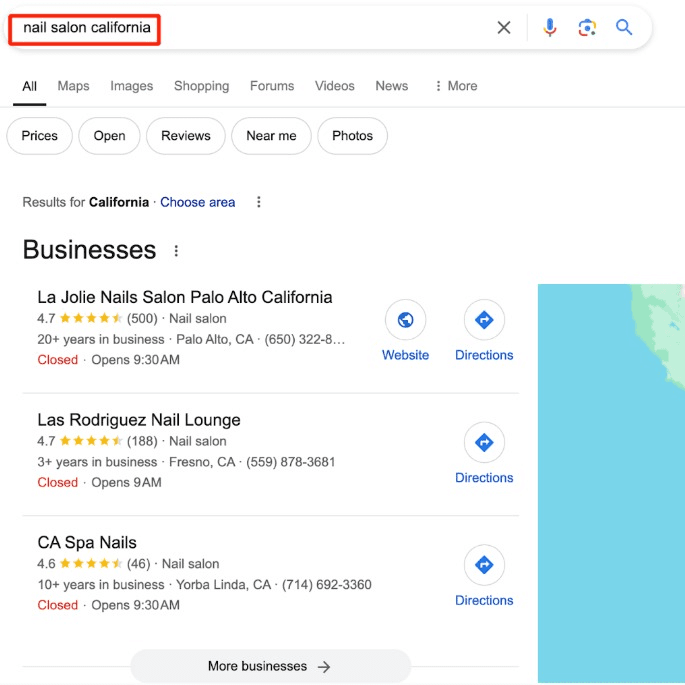Screen dimensions: 685x685
Task: Click Directions icon for Las Rodriguez Nail Lounge
Action: [484, 442]
